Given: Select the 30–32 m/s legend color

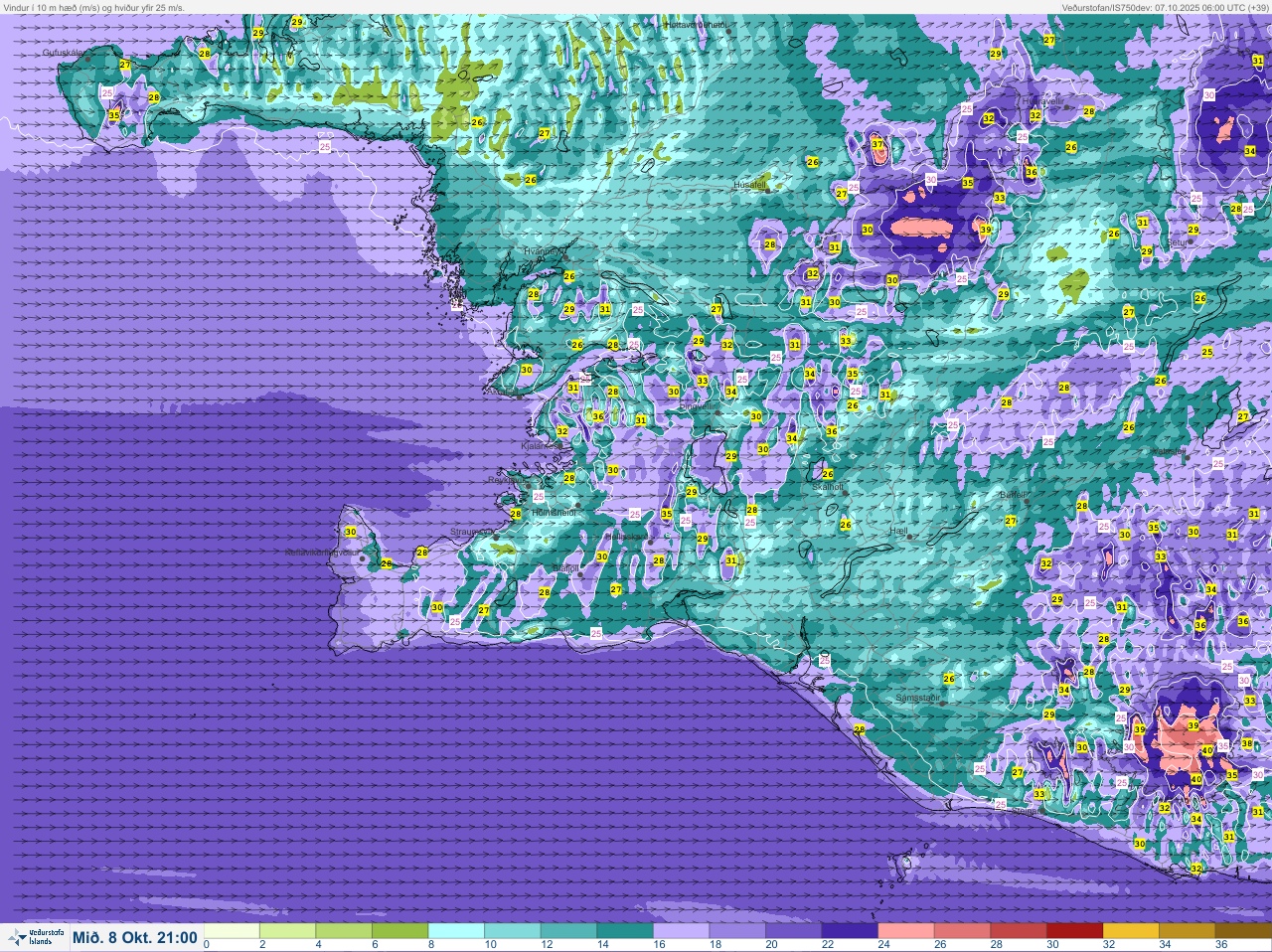Looking at the screenshot, I should pos(1075,931).
